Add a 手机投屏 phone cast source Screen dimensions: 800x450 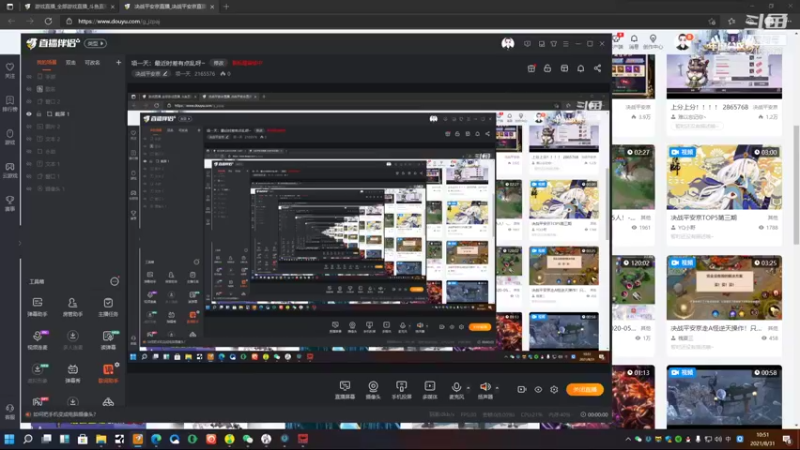point(402,390)
